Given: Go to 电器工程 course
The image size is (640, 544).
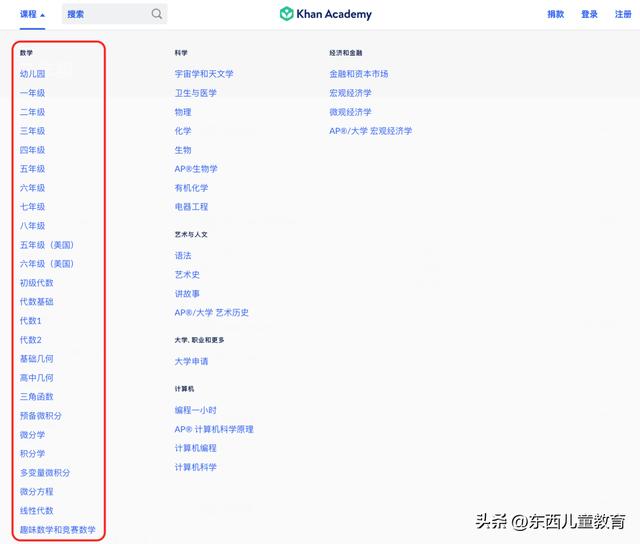Looking at the screenshot, I should (191, 207).
